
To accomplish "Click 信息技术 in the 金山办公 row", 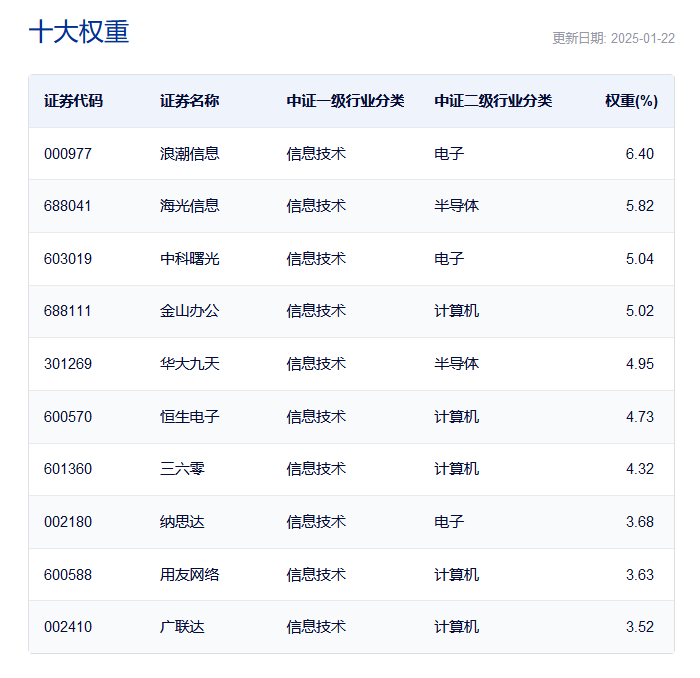I will point(316,311).
